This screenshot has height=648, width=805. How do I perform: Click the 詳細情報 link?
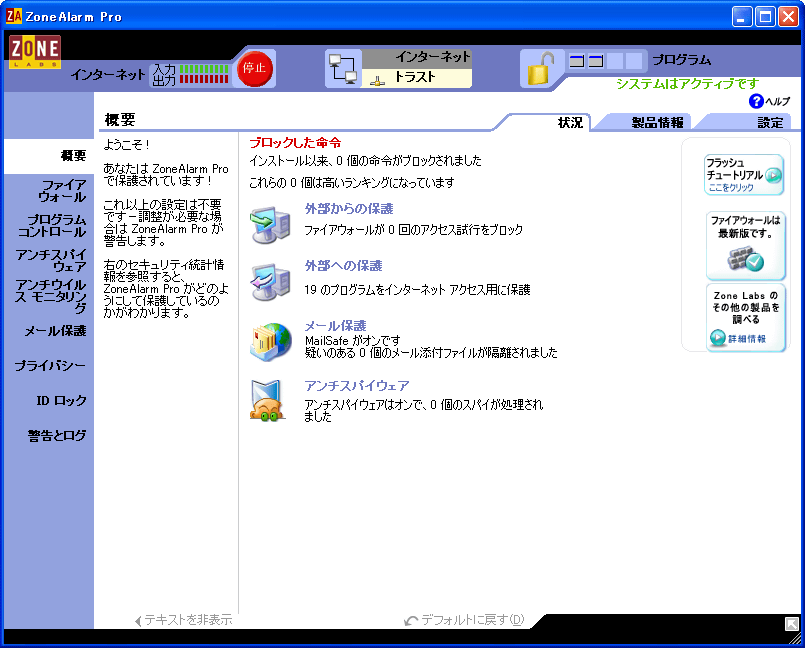pyautogui.click(x=747, y=338)
